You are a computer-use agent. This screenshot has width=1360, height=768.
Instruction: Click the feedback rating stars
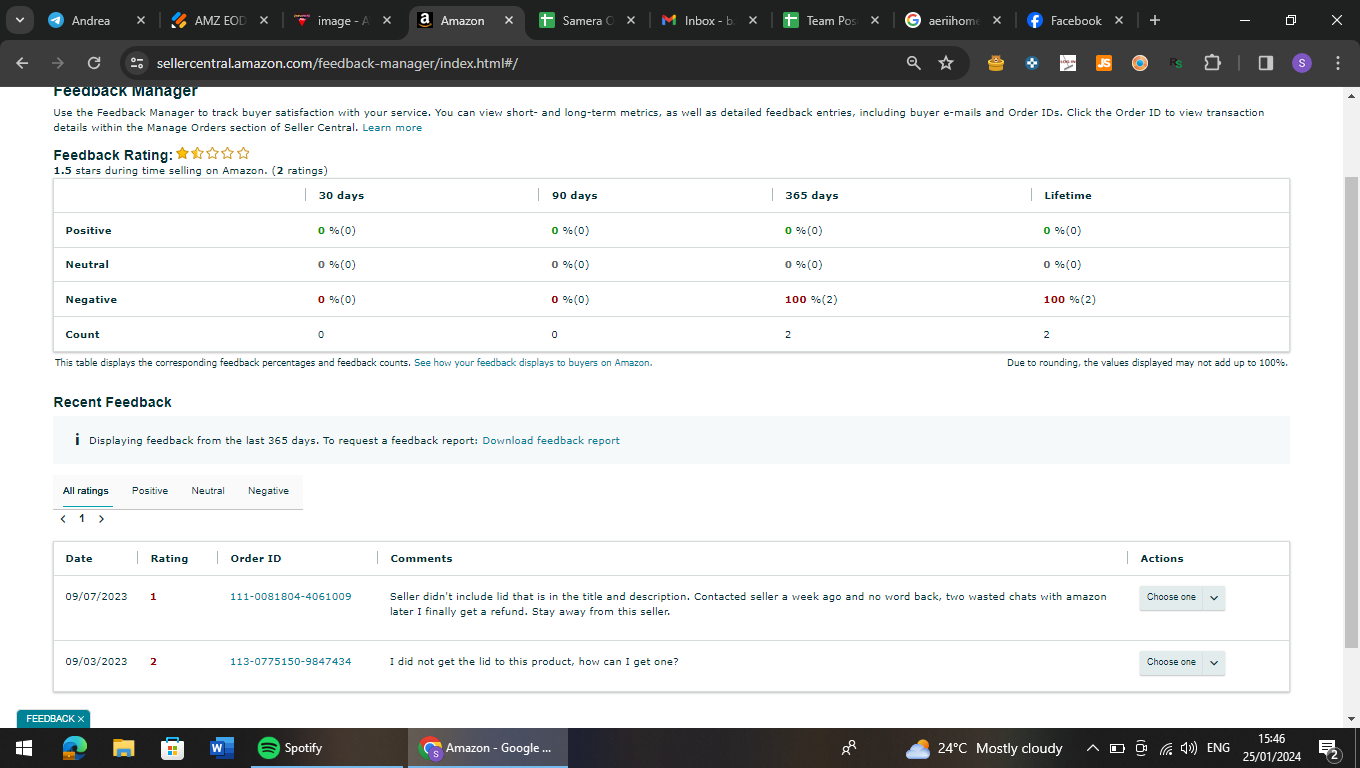point(213,154)
